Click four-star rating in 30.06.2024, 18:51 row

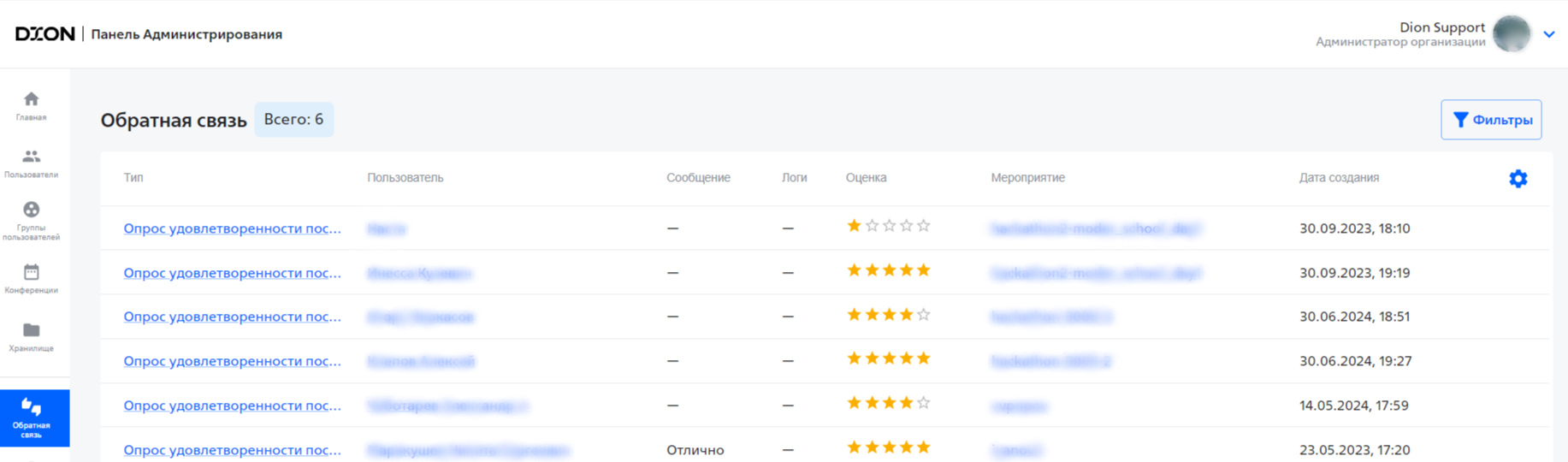pyautogui.click(x=889, y=315)
